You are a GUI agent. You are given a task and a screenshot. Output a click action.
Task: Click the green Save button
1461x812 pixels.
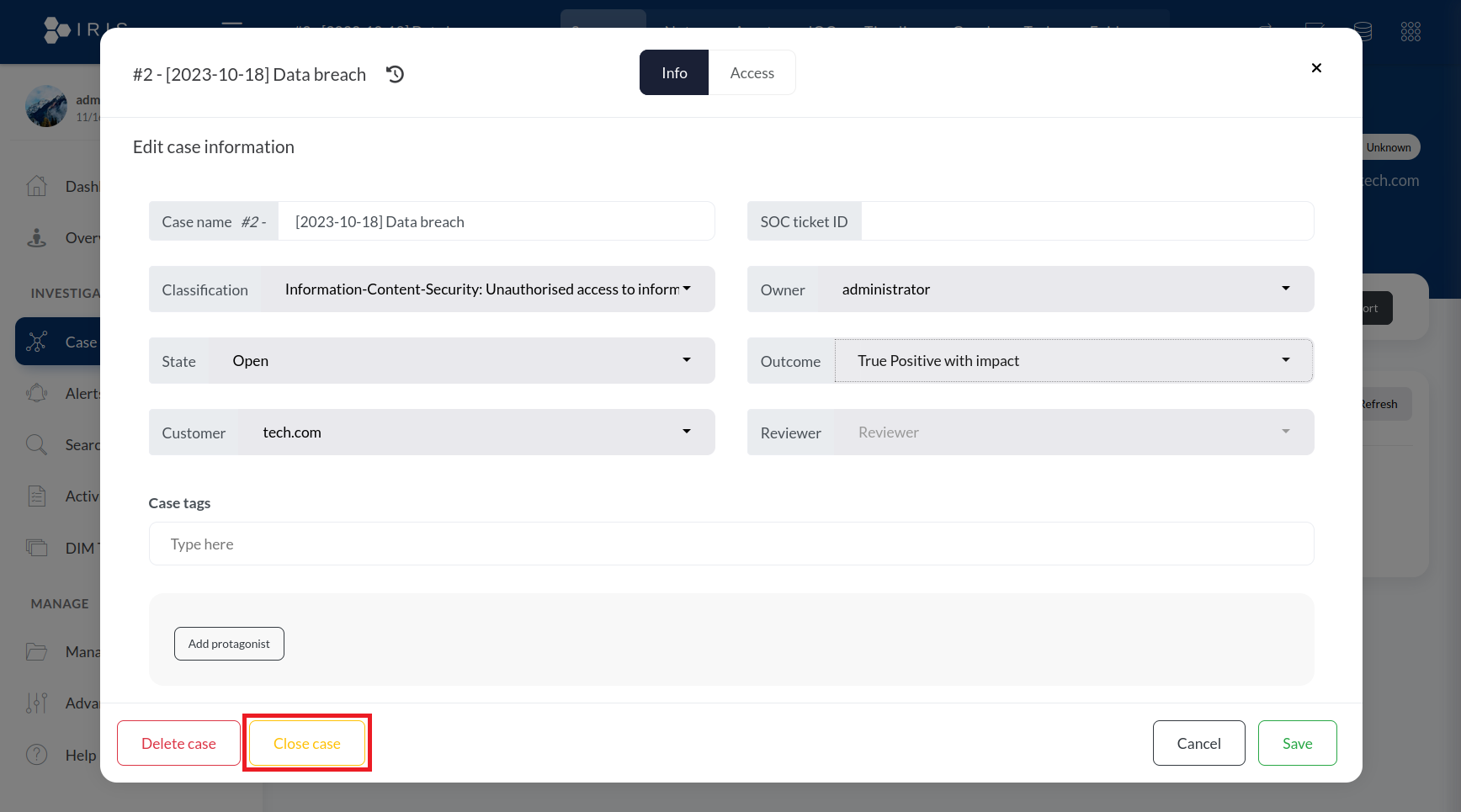click(1297, 743)
